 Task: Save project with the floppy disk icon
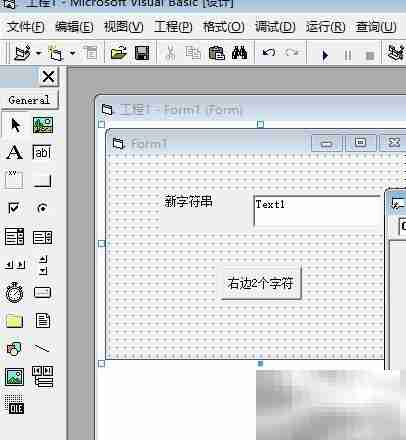click(x=142, y=53)
